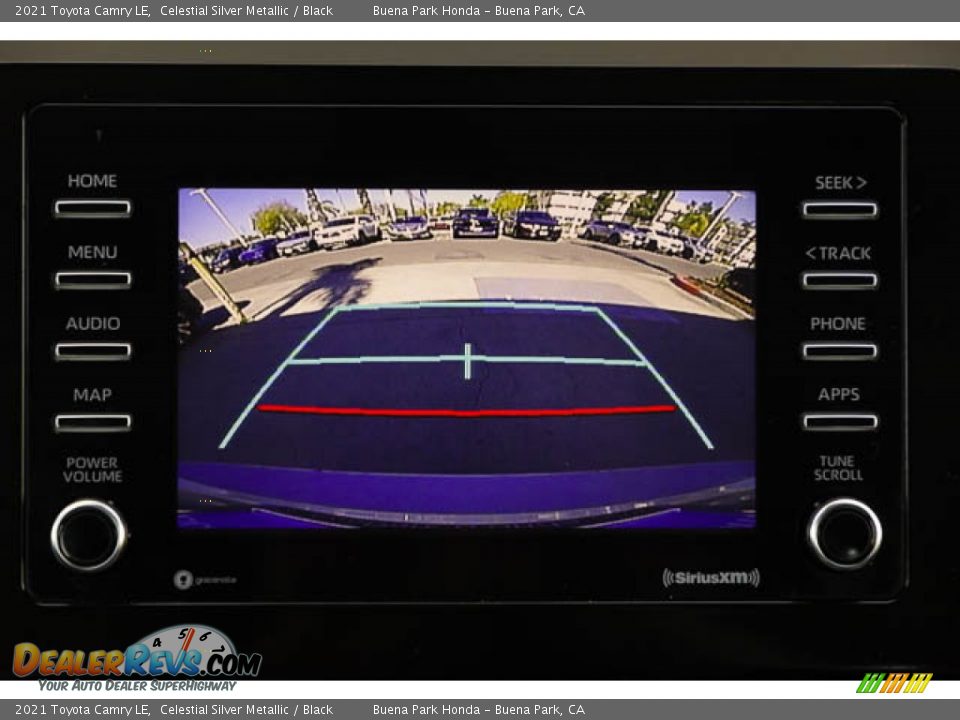The width and height of the screenshot is (960, 720).
Task: Push the PHONE button
Action: pyautogui.click(x=840, y=351)
